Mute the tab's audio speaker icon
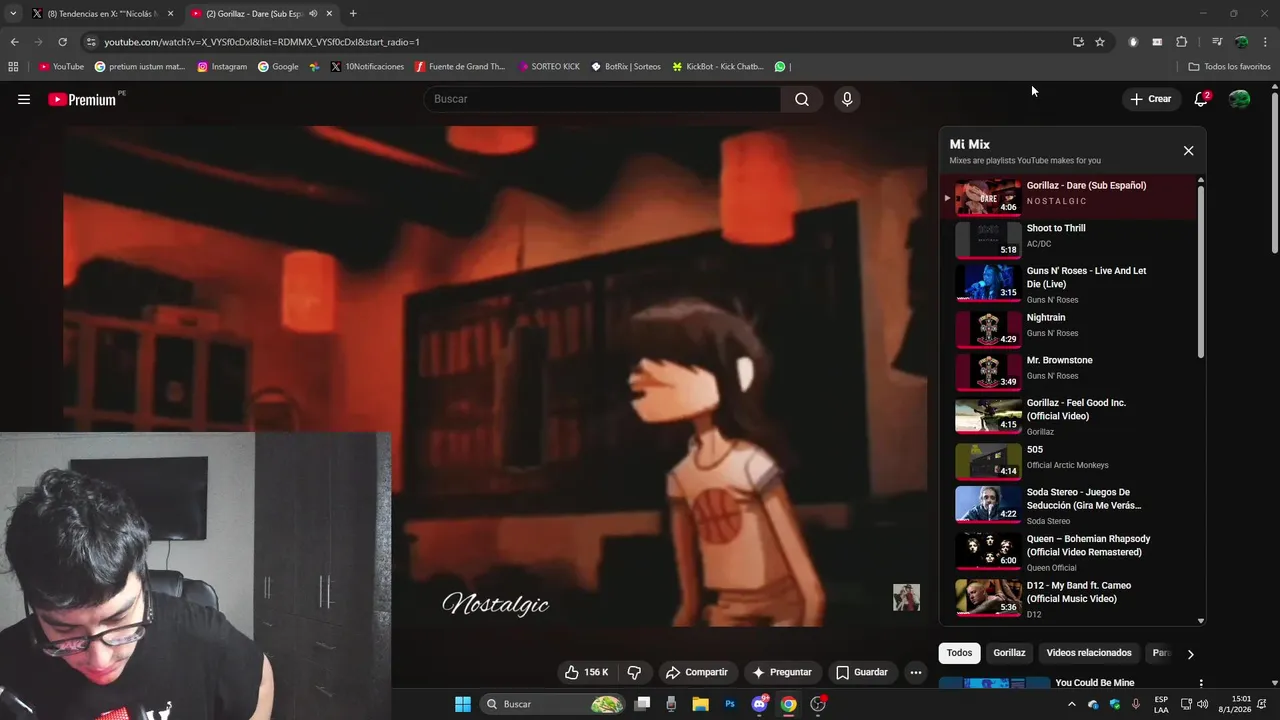 point(313,14)
